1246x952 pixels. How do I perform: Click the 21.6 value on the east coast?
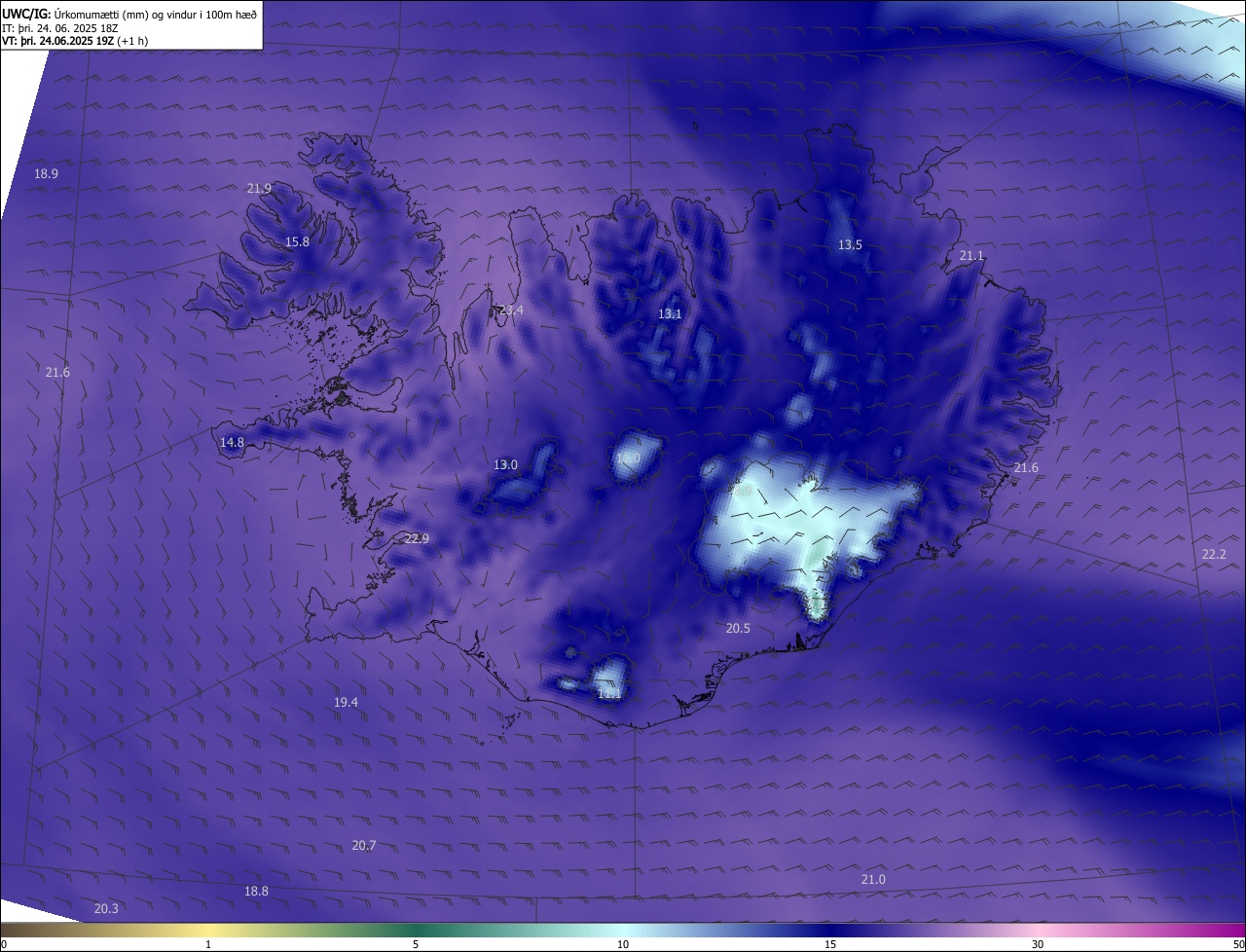click(1026, 468)
